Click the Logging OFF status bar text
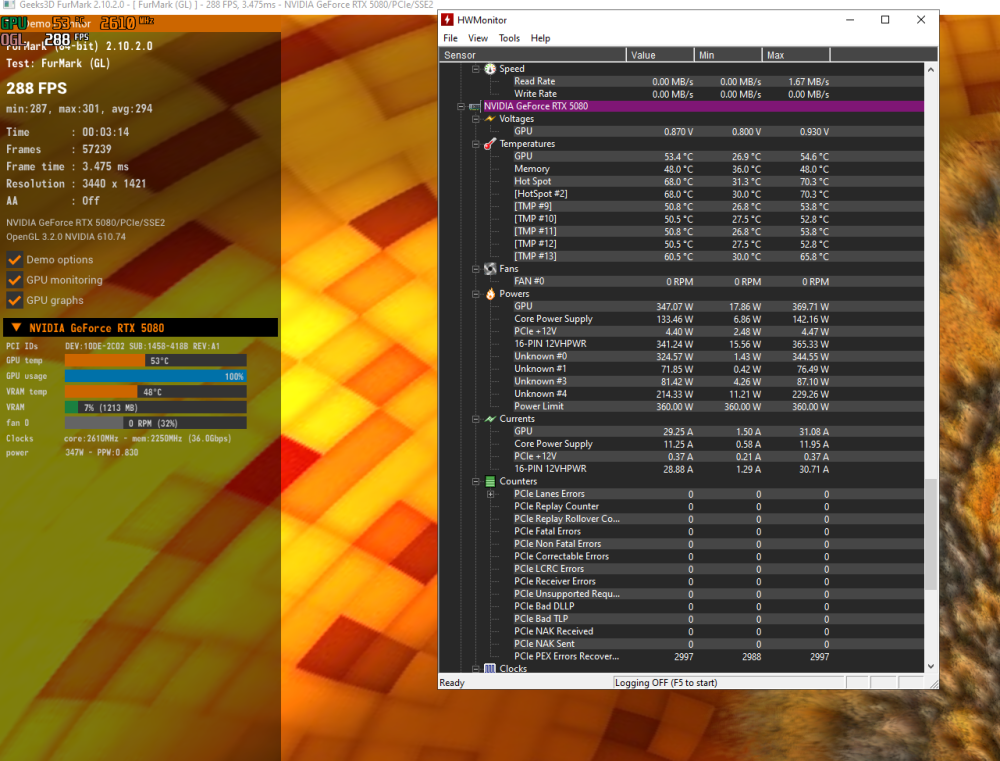 coord(666,683)
